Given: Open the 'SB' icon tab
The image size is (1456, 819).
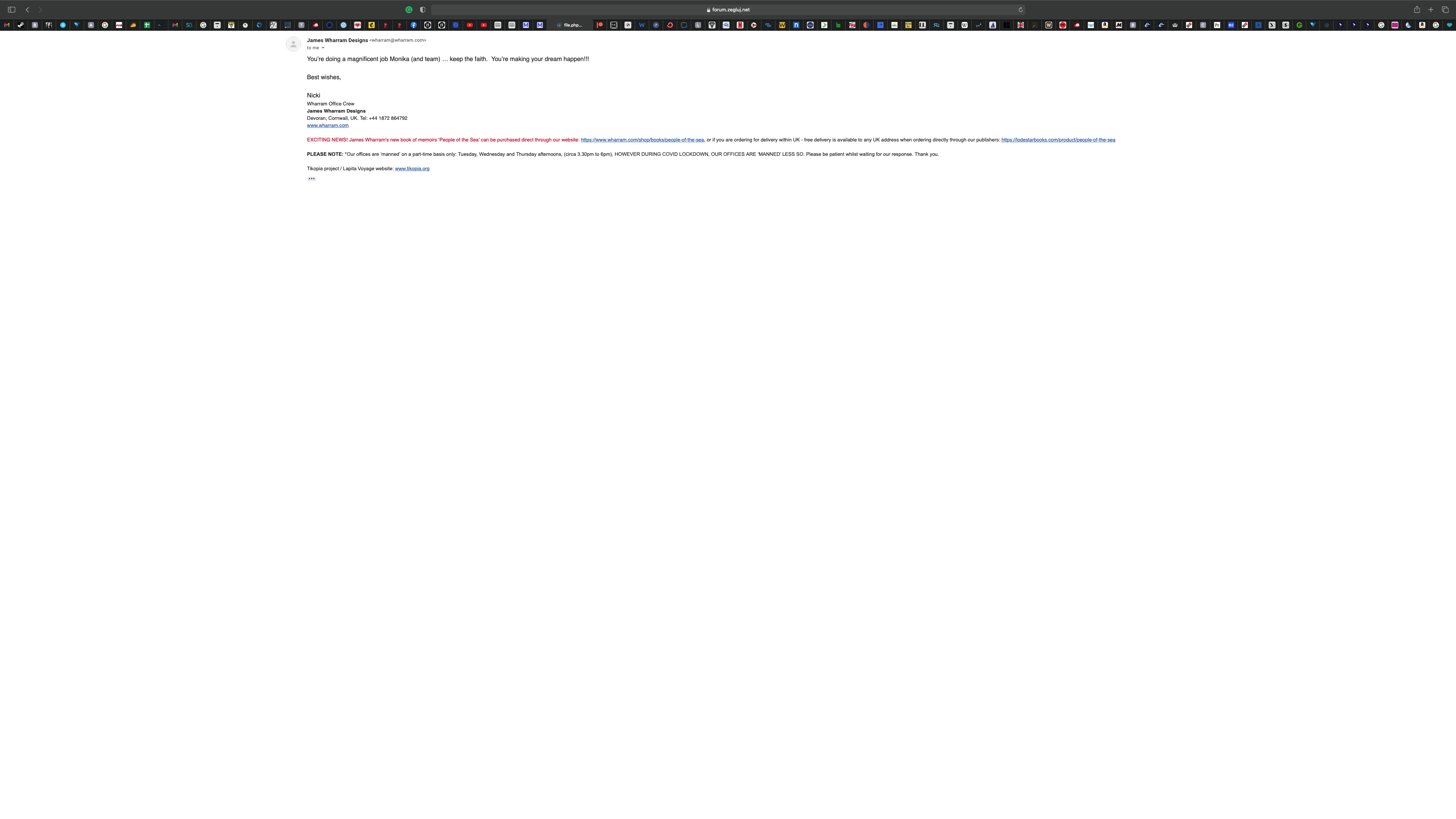Looking at the screenshot, I should [x=189, y=25].
